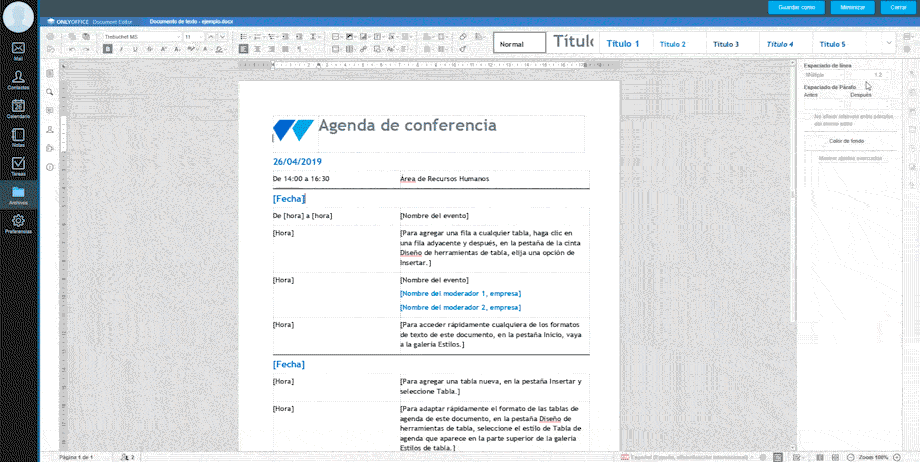Toggle align left button
The image size is (920, 462).
coord(243,49)
